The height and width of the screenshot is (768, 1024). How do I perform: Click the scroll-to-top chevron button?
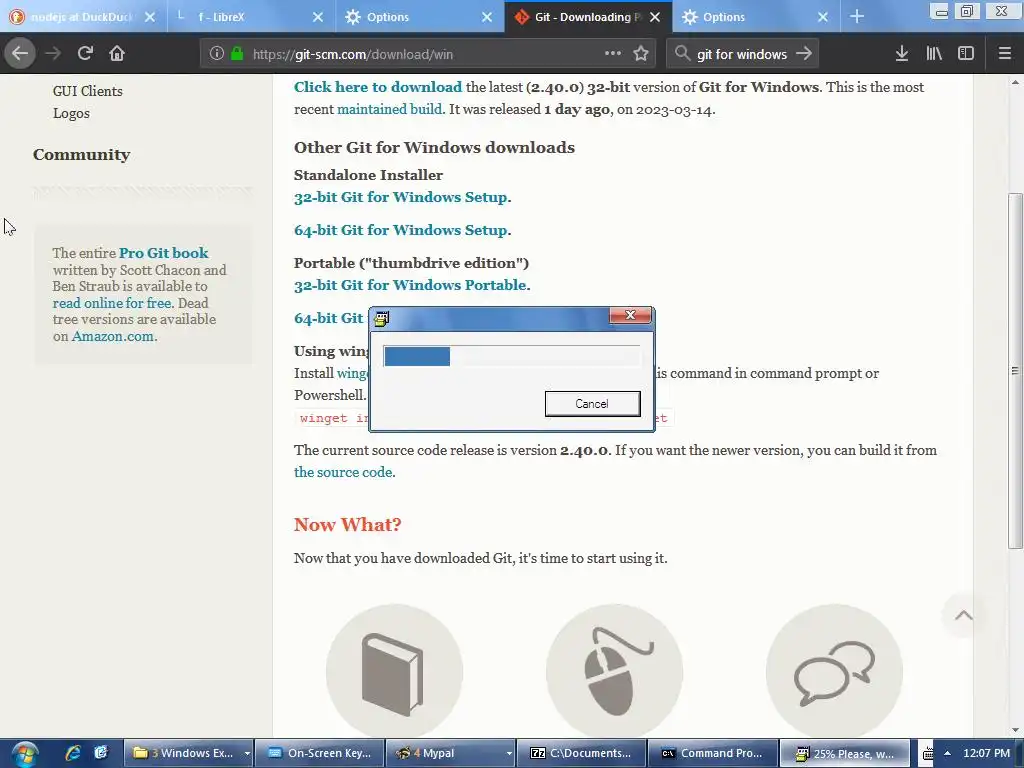coord(963,615)
